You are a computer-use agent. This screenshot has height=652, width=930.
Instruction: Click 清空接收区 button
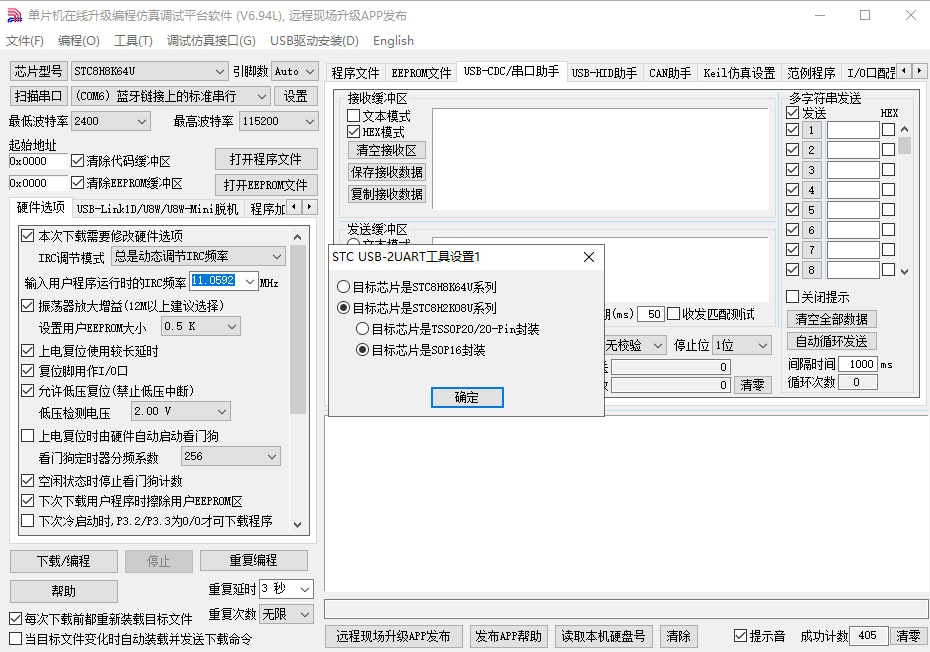[387, 150]
